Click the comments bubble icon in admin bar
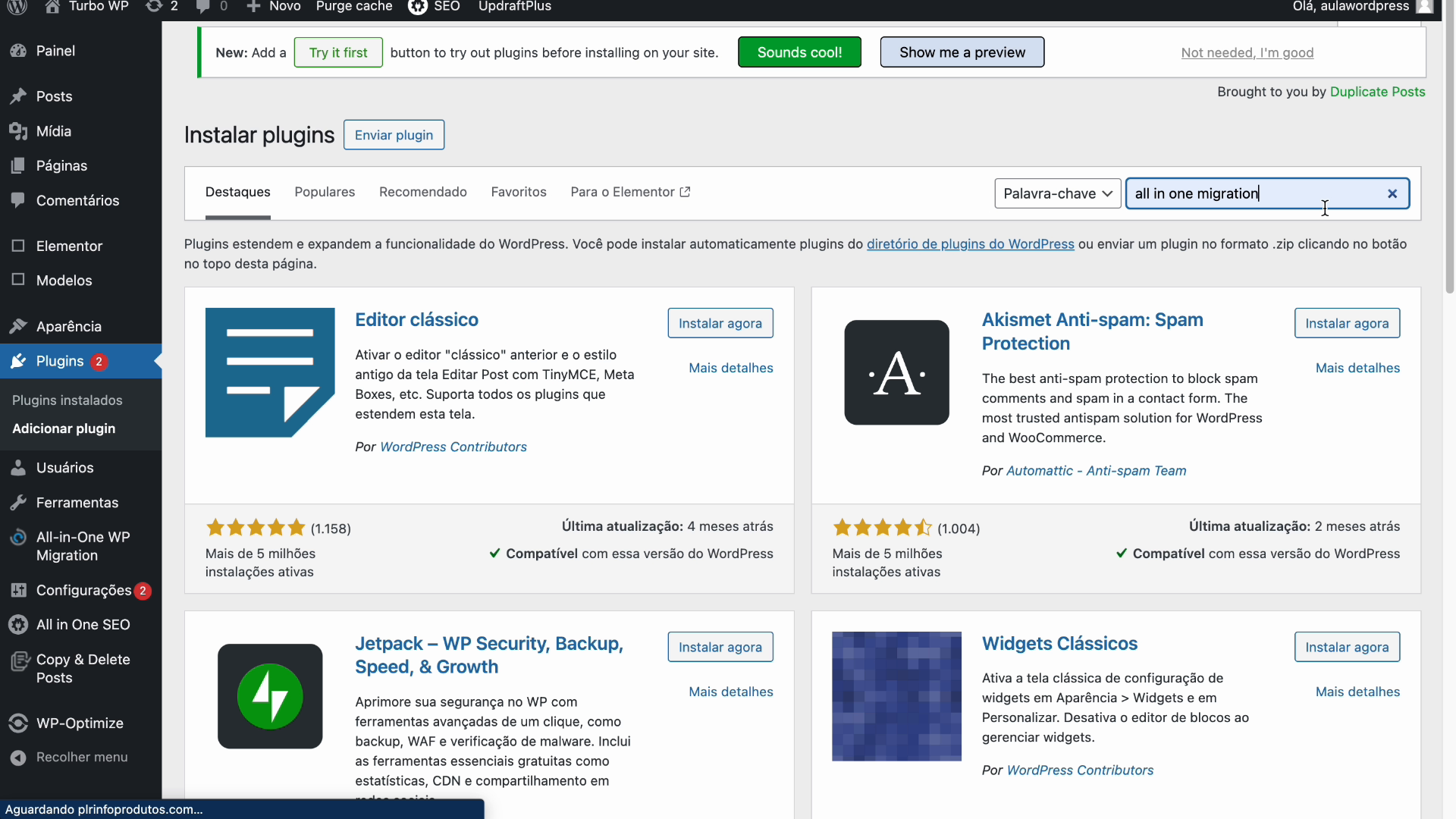 (x=202, y=7)
